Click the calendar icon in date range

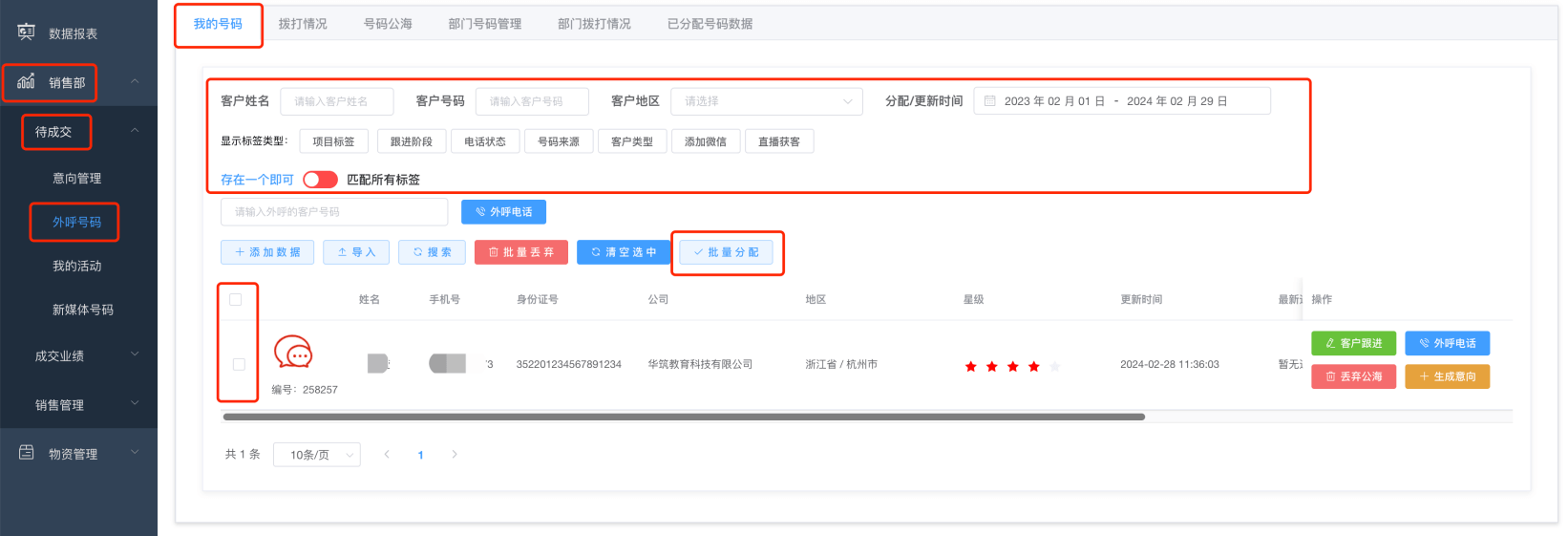(990, 101)
